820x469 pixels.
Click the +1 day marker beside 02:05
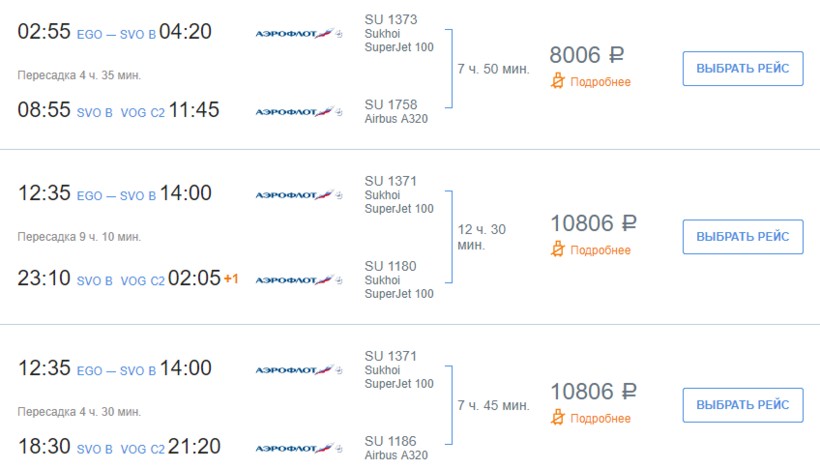231,279
